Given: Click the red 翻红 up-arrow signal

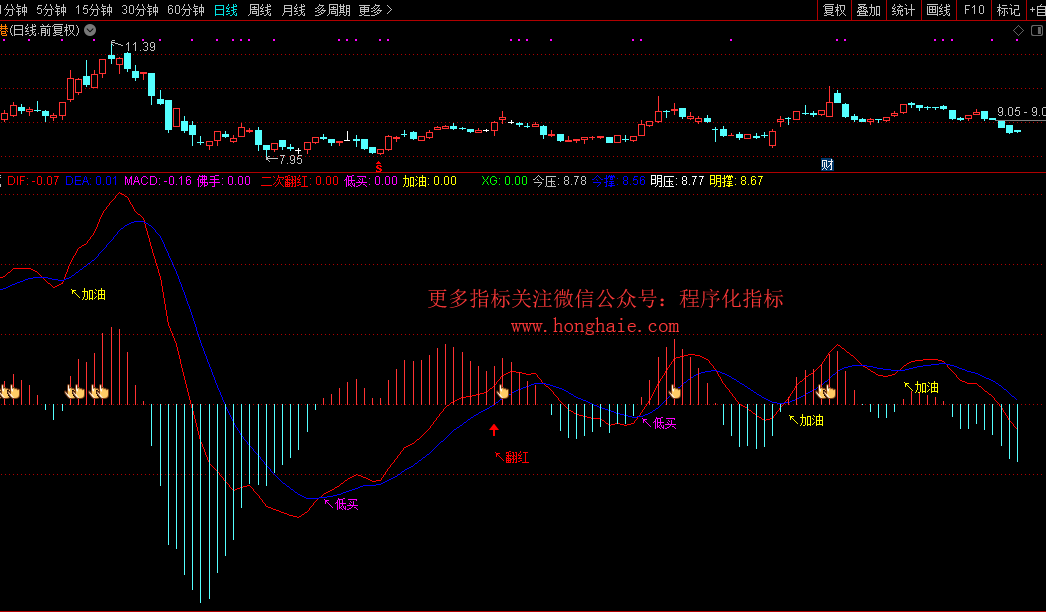Looking at the screenshot, I should pyautogui.click(x=493, y=430).
